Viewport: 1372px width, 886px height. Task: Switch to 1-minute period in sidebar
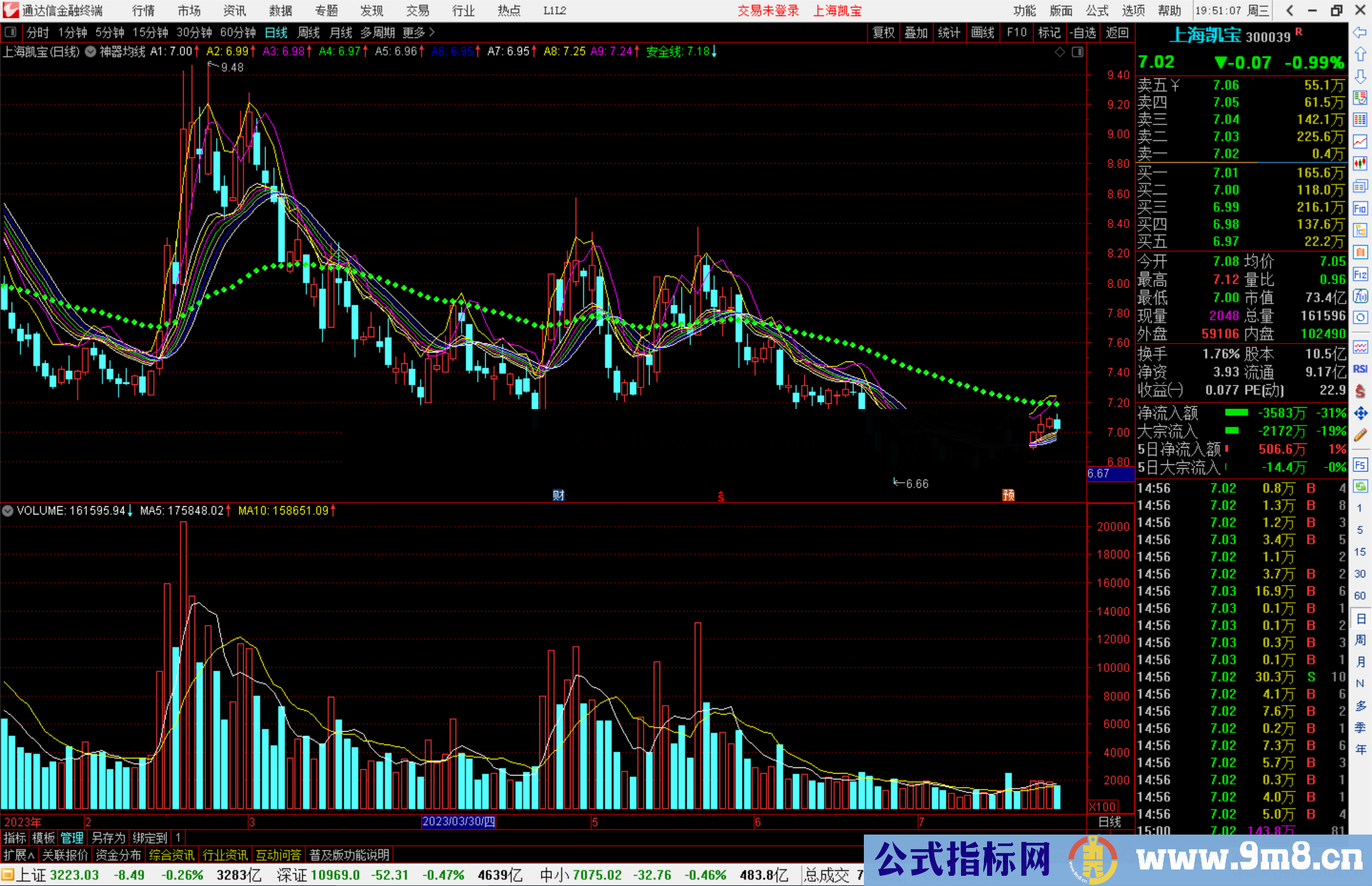[1359, 508]
